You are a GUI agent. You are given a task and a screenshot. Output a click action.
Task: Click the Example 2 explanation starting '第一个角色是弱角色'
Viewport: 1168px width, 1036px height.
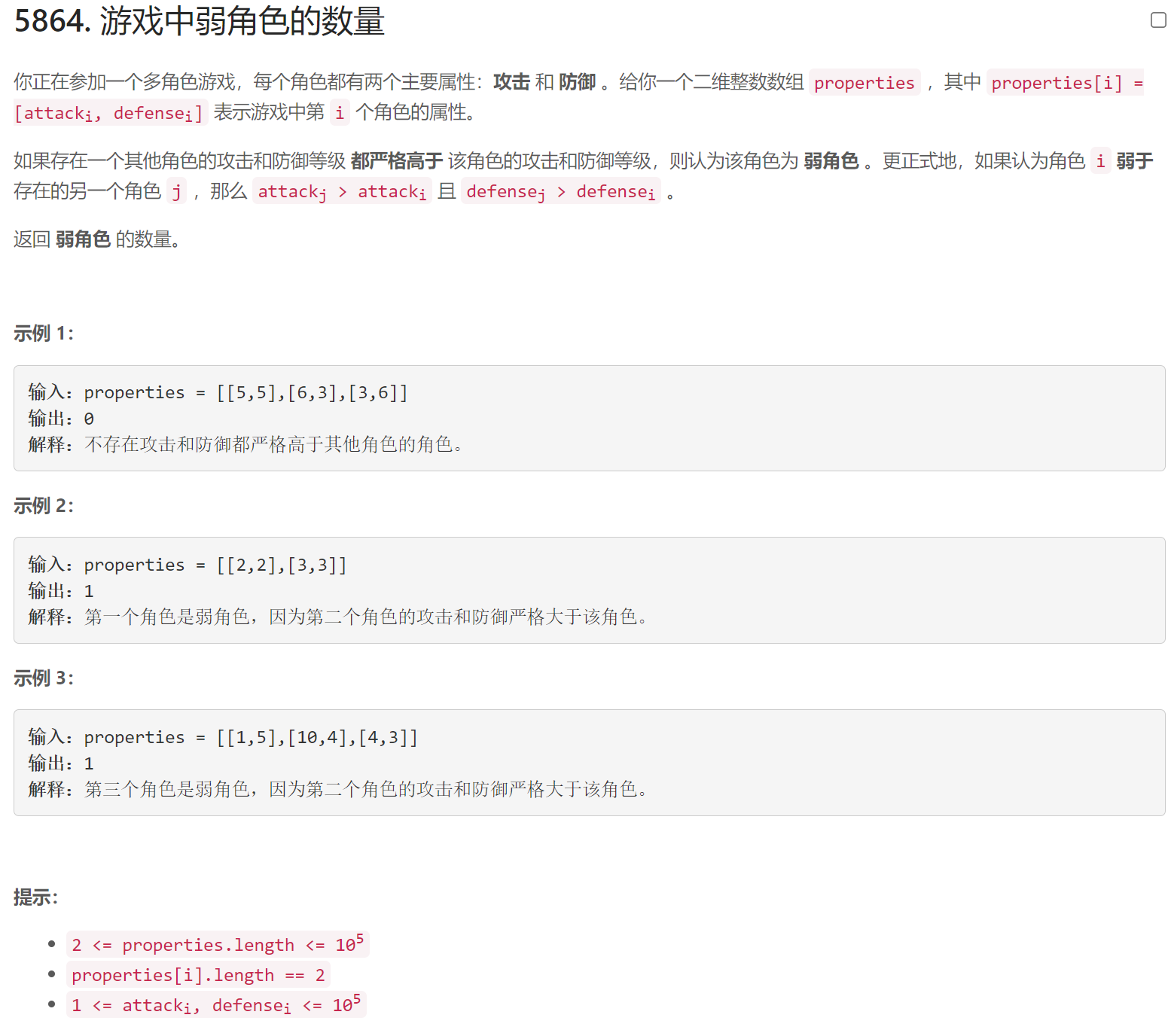click(x=367, y=617)
